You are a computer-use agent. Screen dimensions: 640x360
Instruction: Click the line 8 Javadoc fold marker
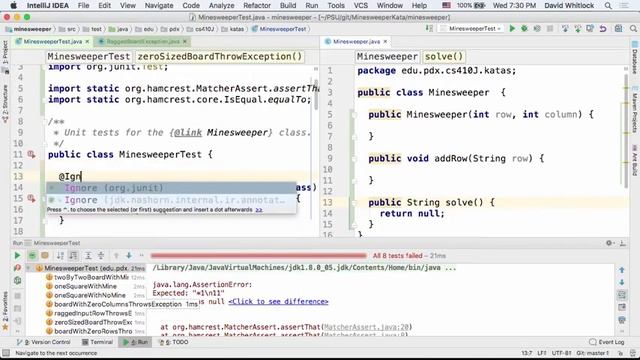[44, 121]
